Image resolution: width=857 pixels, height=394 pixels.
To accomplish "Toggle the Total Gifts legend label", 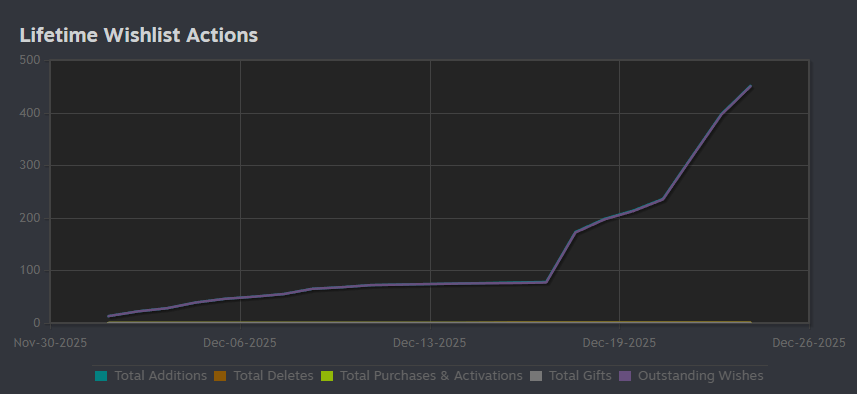I will [580, 376].
